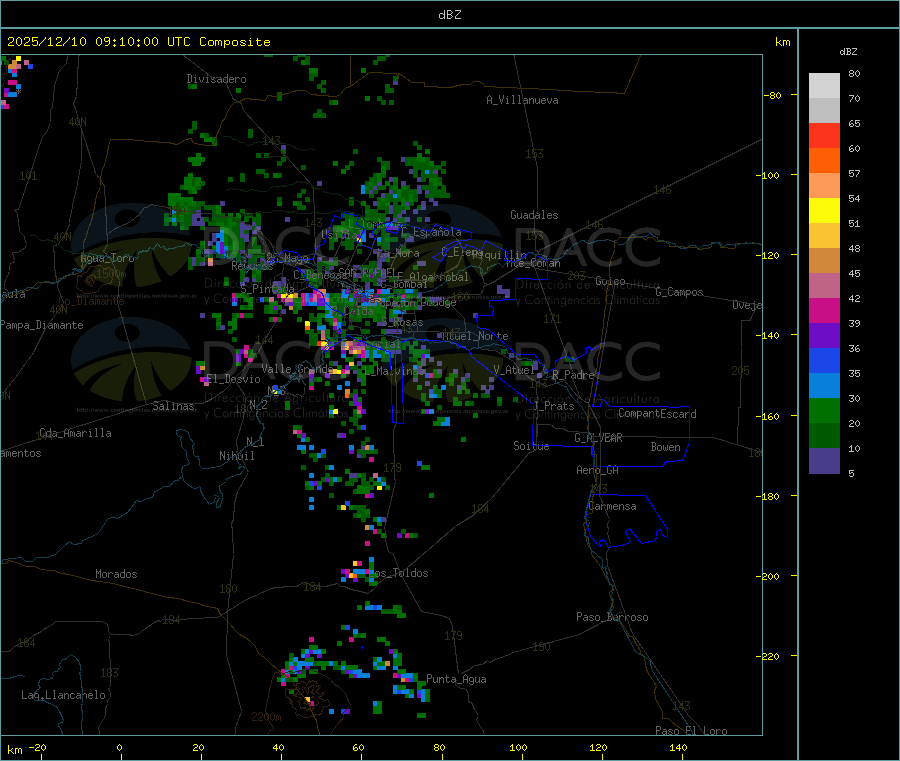Screen dimensions: 900x761
Task: Click the 'Bowen' map label
Action: [665, 447]
